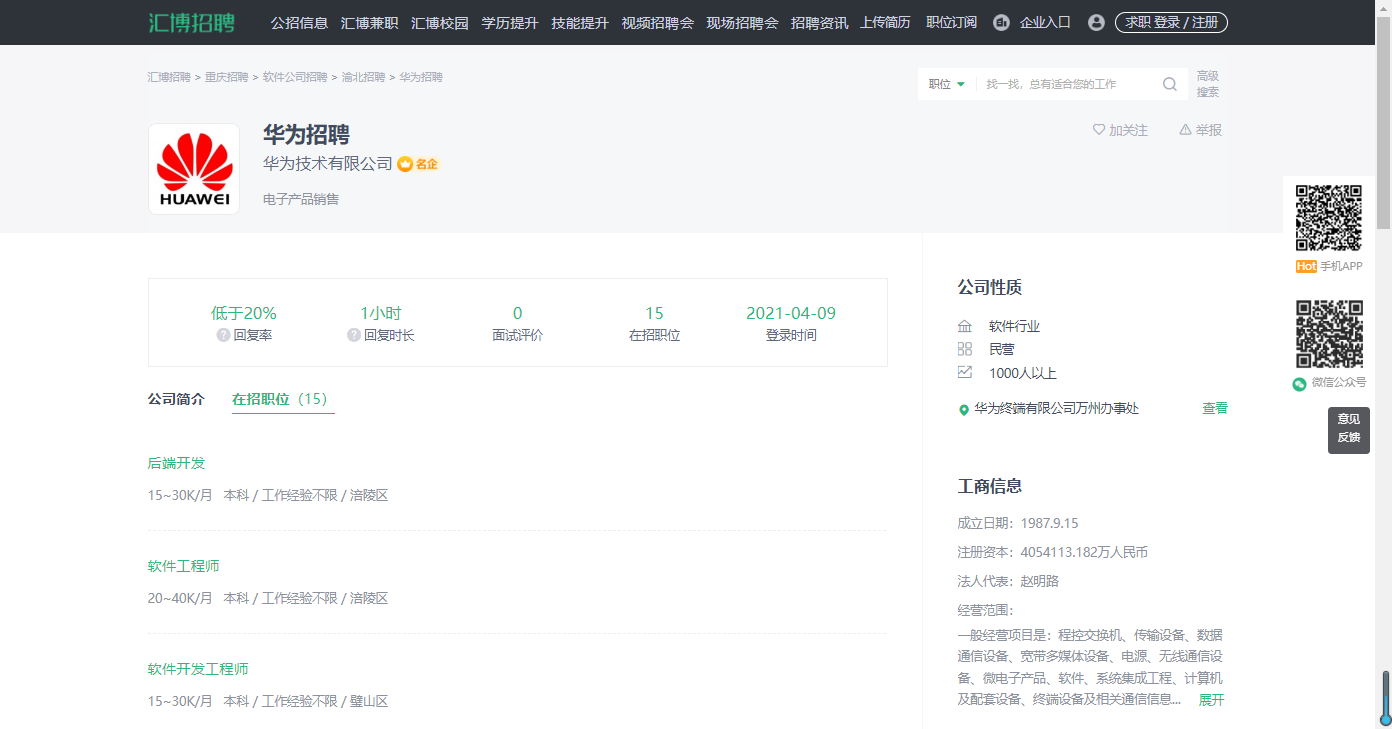Click the 华为招聘 breadcrumb item

(x=421, y=77)
